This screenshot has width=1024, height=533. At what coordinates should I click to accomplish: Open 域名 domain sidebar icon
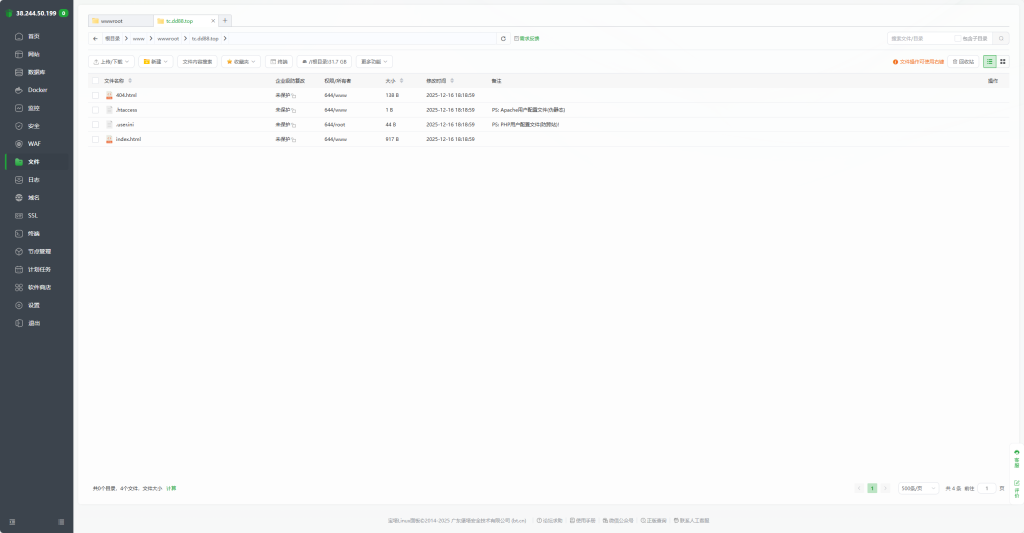pyautogui.click(x=19, y=197)
